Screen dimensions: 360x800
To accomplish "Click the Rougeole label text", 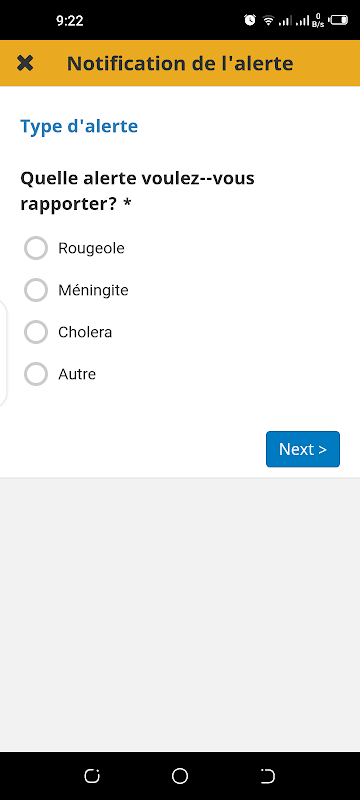I will click(x=91, y=248).
